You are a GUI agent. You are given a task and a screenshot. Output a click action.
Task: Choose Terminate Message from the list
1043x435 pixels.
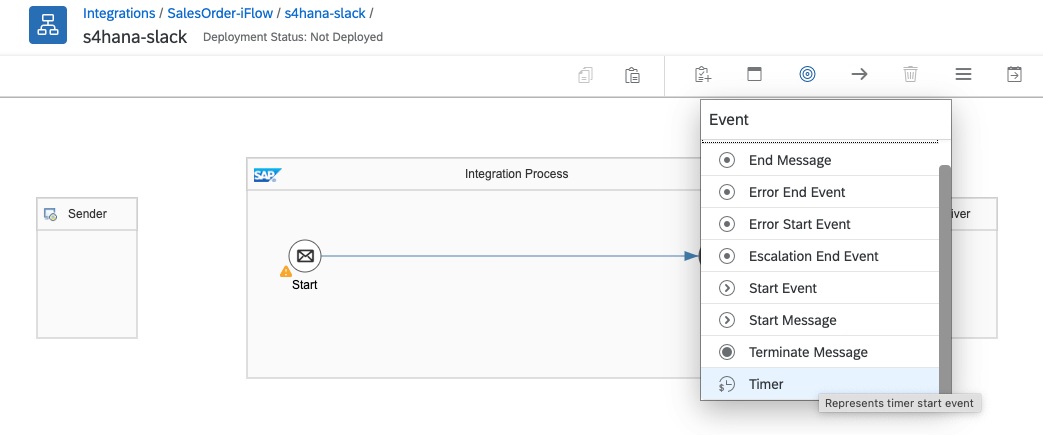pyautogui.click(x=820, y=352)
